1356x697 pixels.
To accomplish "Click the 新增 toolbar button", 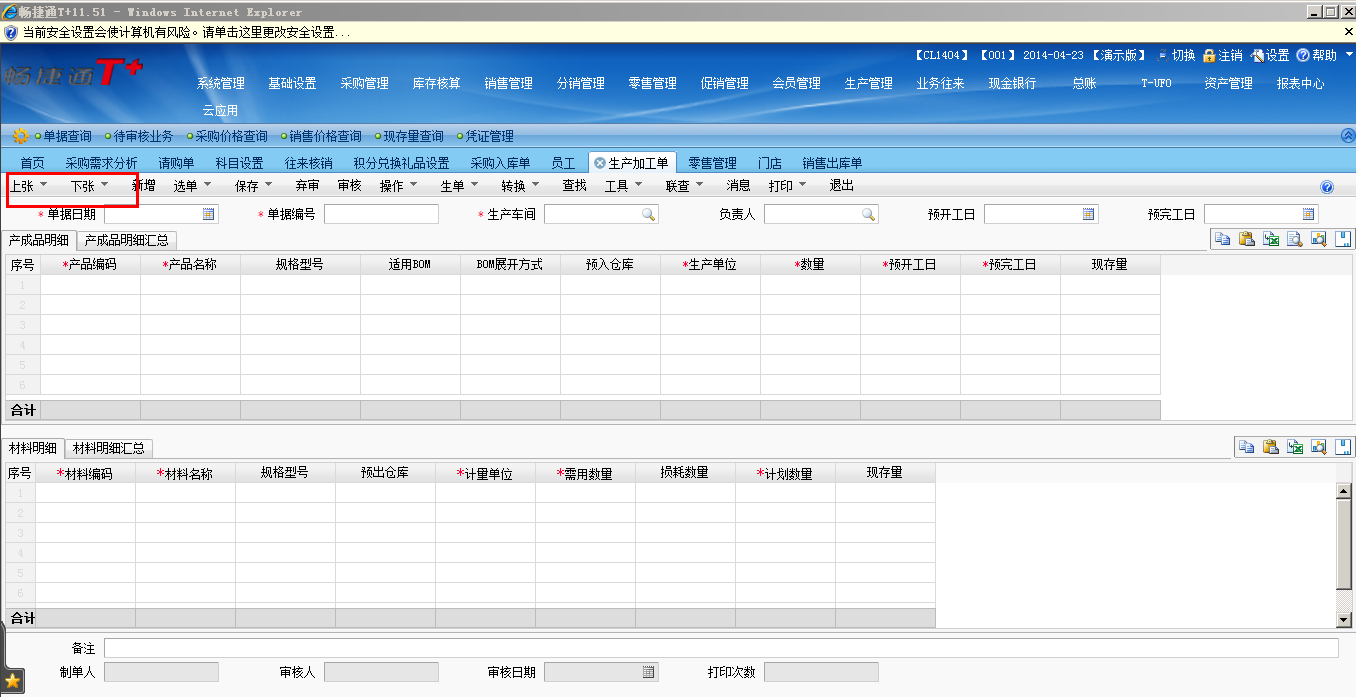I will [x=143, y=185].
